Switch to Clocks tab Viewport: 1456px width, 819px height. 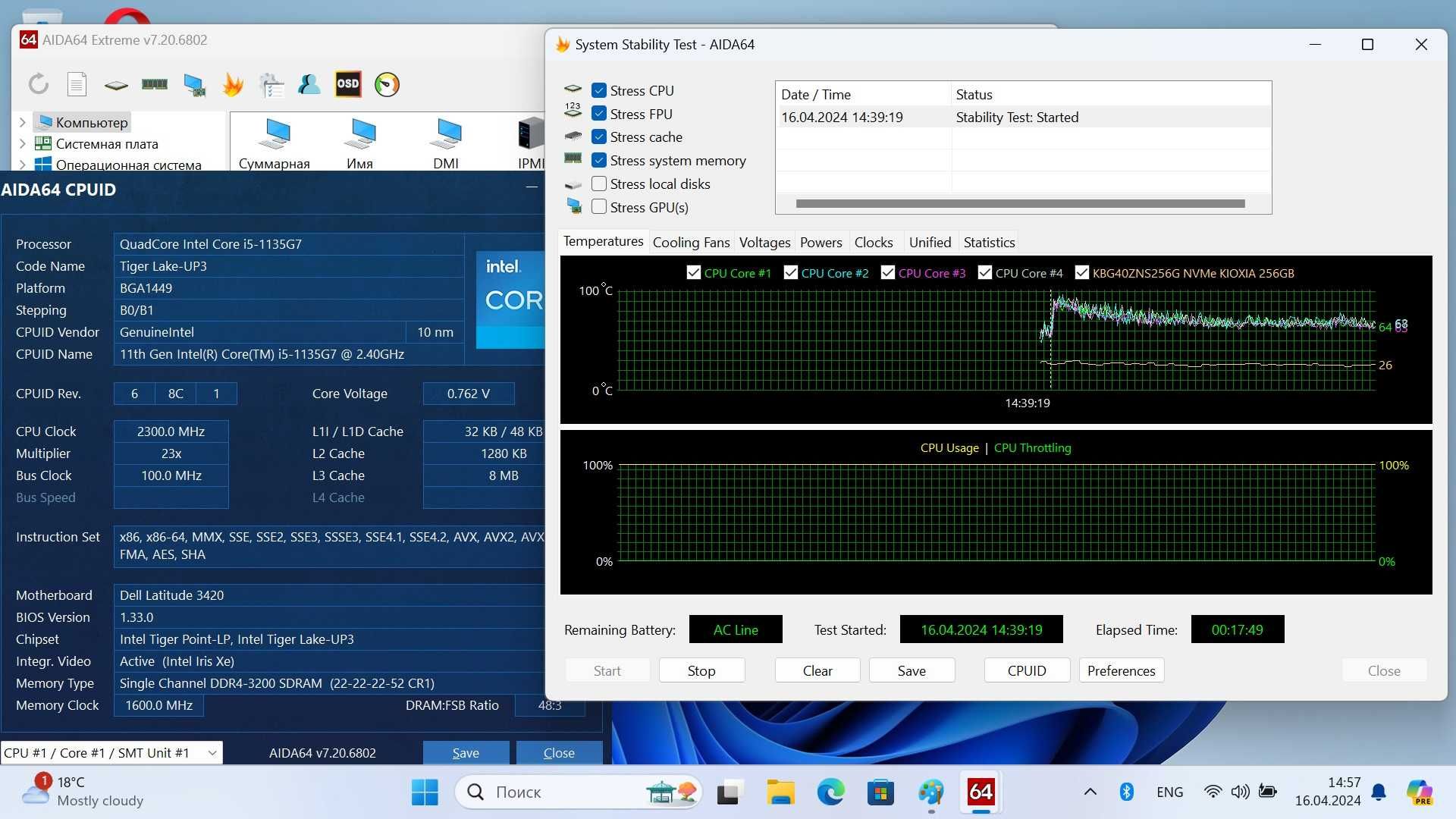(873, 243)
